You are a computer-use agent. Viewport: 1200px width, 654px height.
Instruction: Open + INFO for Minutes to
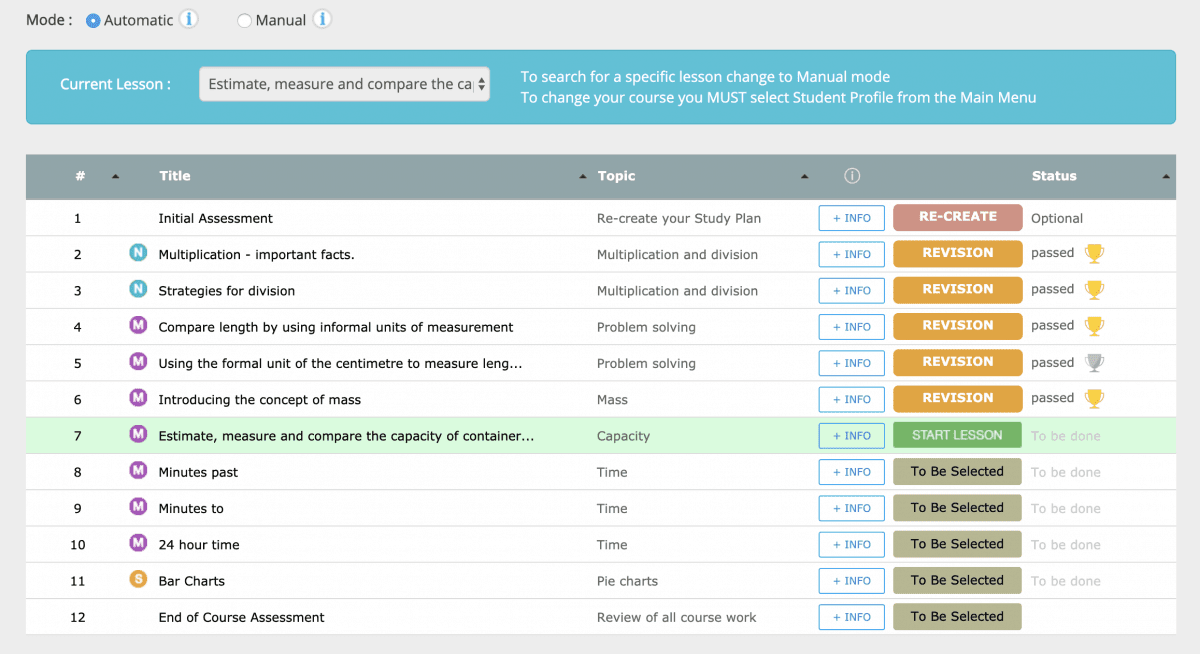[852, 508]
